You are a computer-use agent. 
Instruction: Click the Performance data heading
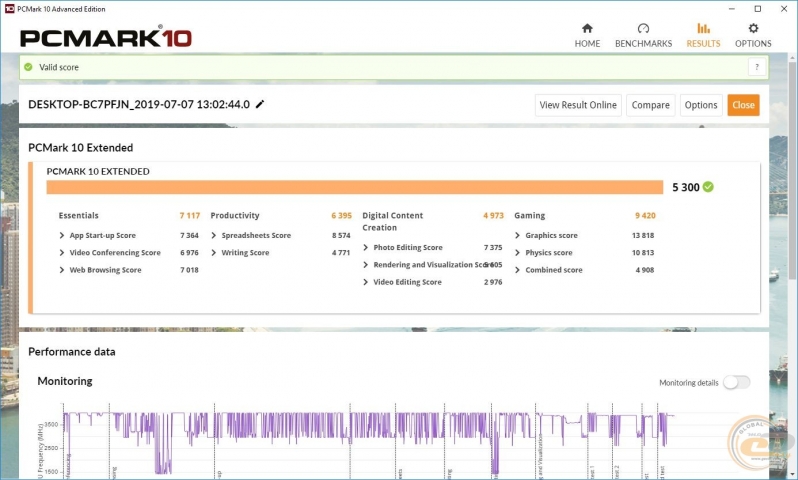[72, 352]
